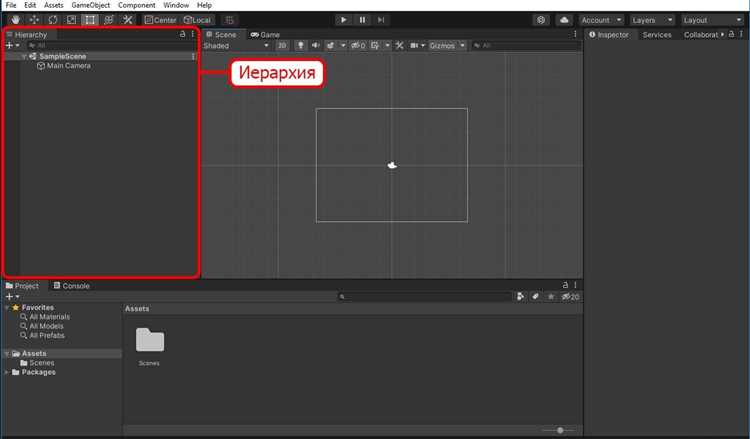The width and height of the screenshot is (750, 439).
Task: Search by type icon in Project
Action: click(x=520, y=297)
